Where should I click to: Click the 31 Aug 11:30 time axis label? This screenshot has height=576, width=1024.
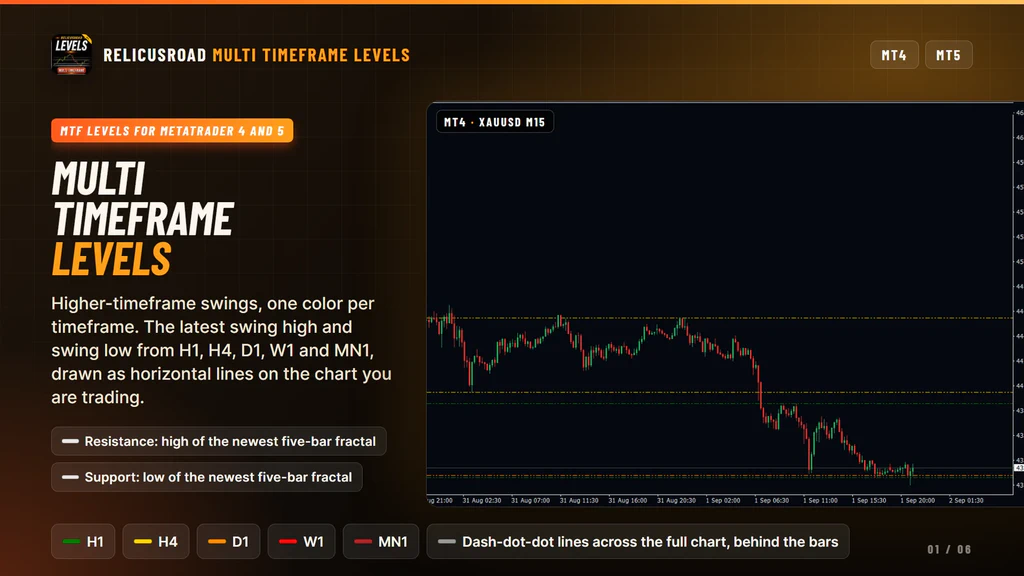tap(579, 500)
